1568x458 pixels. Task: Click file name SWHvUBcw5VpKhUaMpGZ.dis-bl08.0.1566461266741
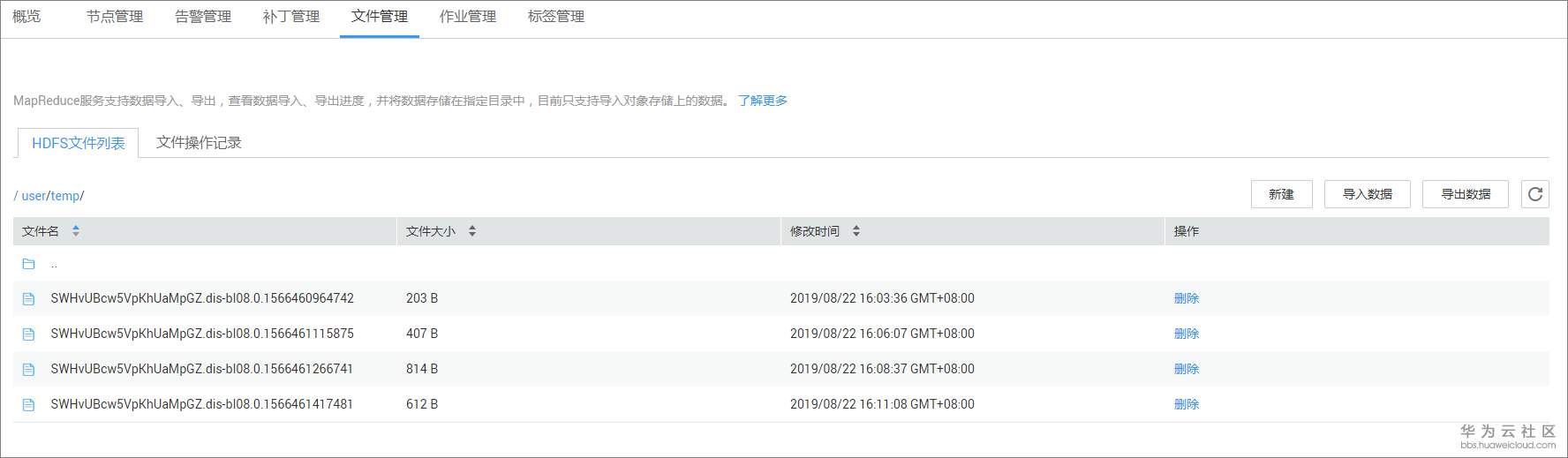[x=202, y=369]
